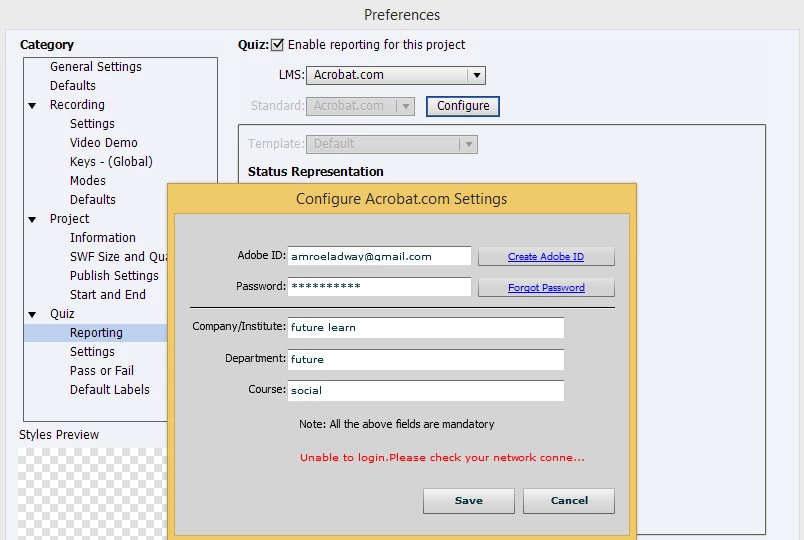Open Information under Project
This screenshot has width=804, height=540.
click(x=103, y=237)
